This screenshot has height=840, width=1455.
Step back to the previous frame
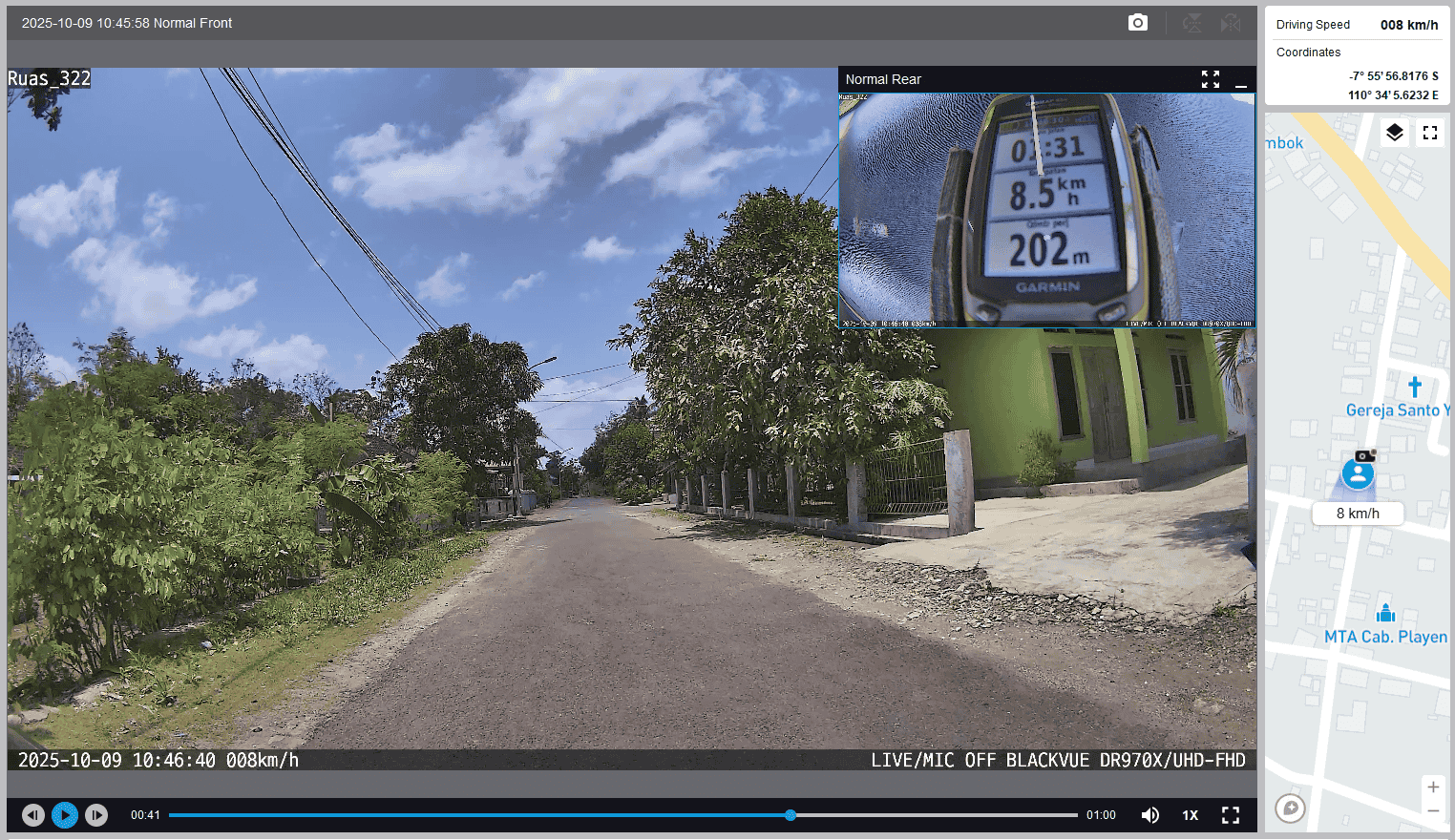33,815
